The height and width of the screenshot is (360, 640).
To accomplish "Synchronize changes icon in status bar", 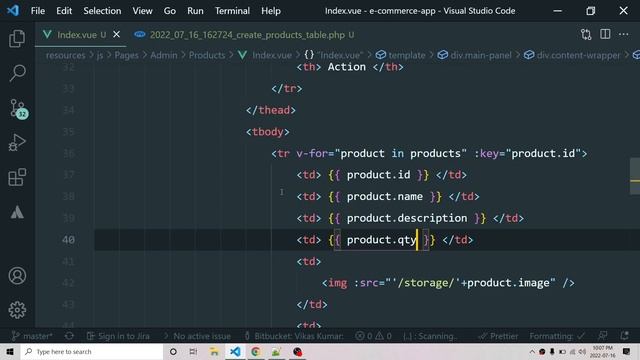I will [x=69, y=336].
